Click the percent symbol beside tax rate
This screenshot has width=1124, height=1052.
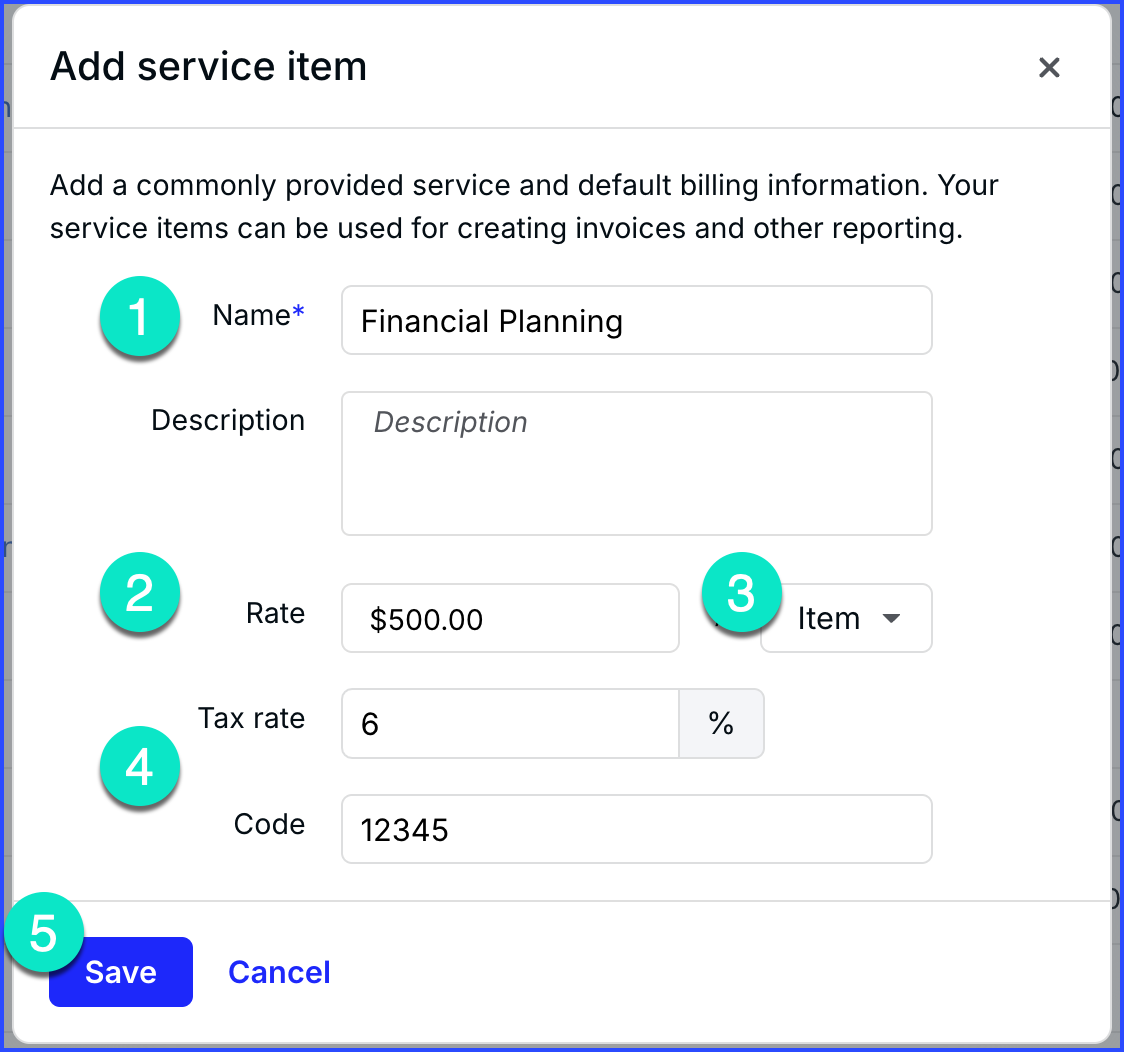pos(721,724)
